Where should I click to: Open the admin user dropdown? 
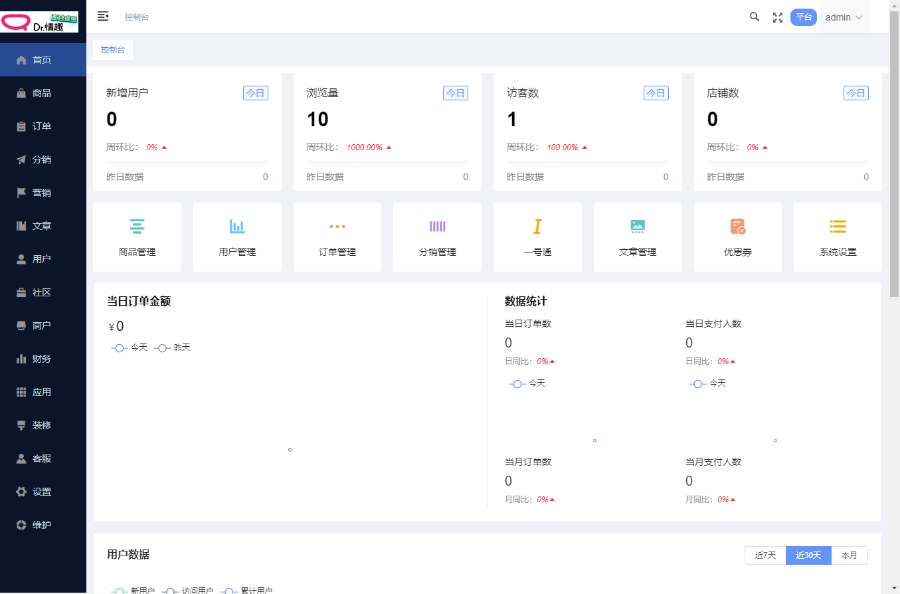[844, 17]
